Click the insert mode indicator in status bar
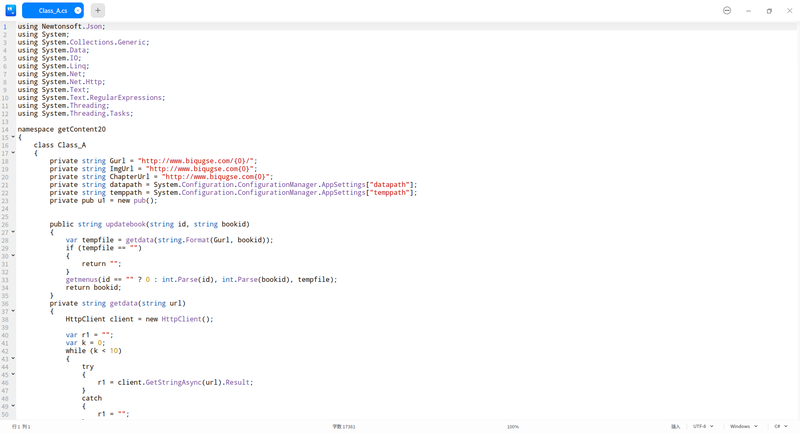The width and height of the screenshot is (800, 433). [x=676, y=427]
